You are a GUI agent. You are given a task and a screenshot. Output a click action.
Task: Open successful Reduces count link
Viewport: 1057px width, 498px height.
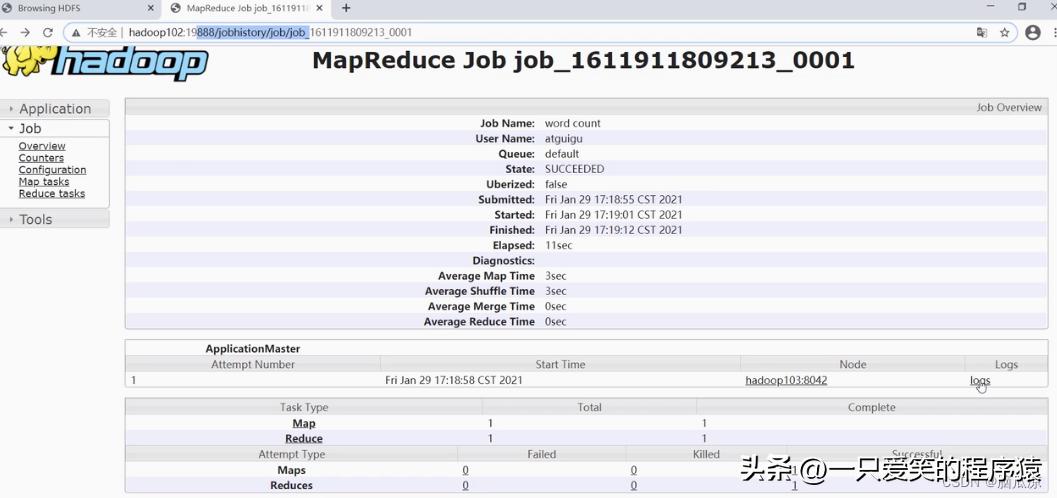(795, 485)
